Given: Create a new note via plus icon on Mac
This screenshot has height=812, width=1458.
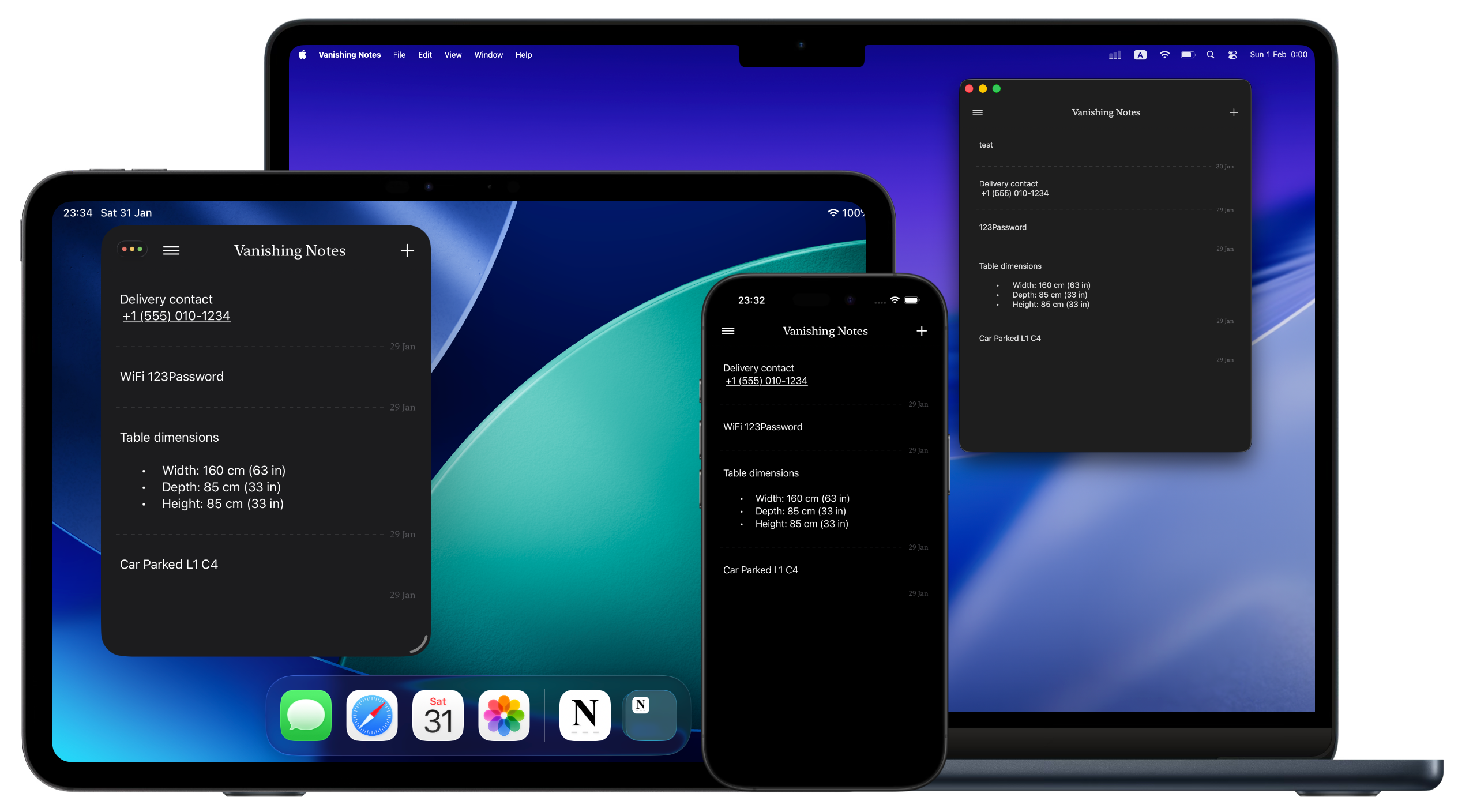Looking at the screenshot, I should (1233, 112).
